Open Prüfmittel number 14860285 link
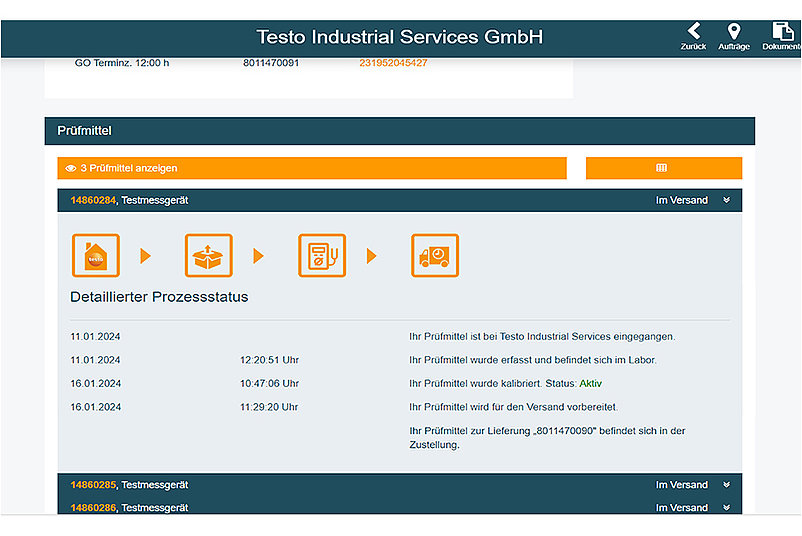Image resolution: width=802 pixels, height=536 pixels. pos(93,484)
